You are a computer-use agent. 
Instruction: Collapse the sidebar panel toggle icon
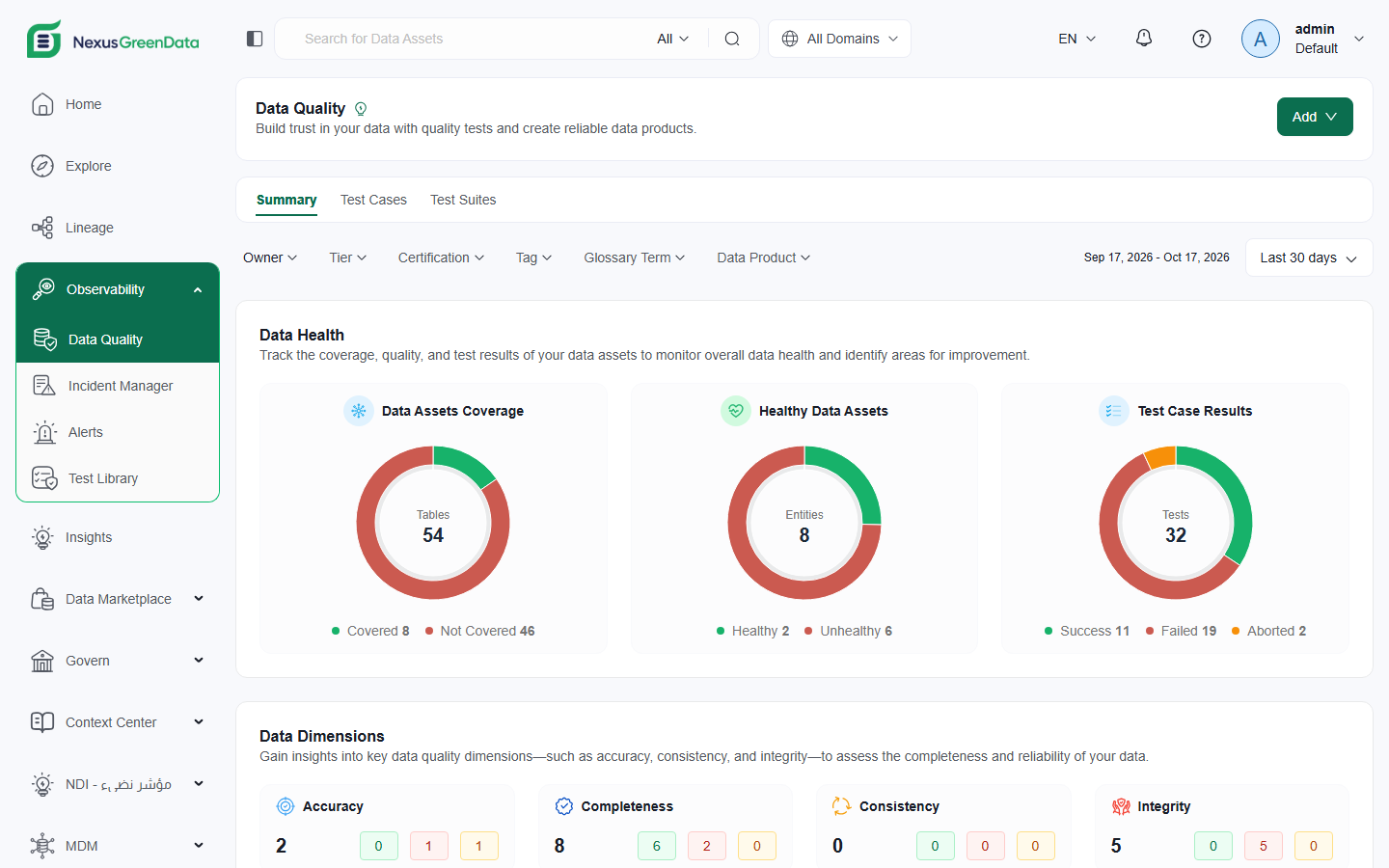(x=255, y=39)
